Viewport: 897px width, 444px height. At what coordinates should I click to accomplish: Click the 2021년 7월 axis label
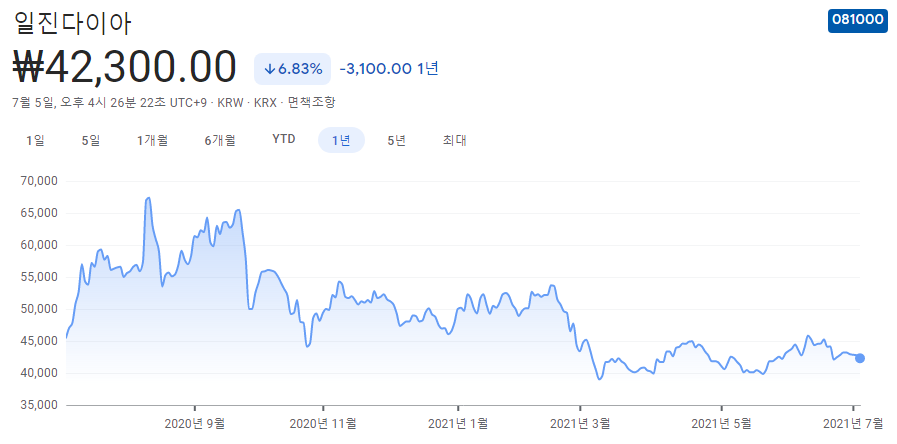tap(853, 424)
